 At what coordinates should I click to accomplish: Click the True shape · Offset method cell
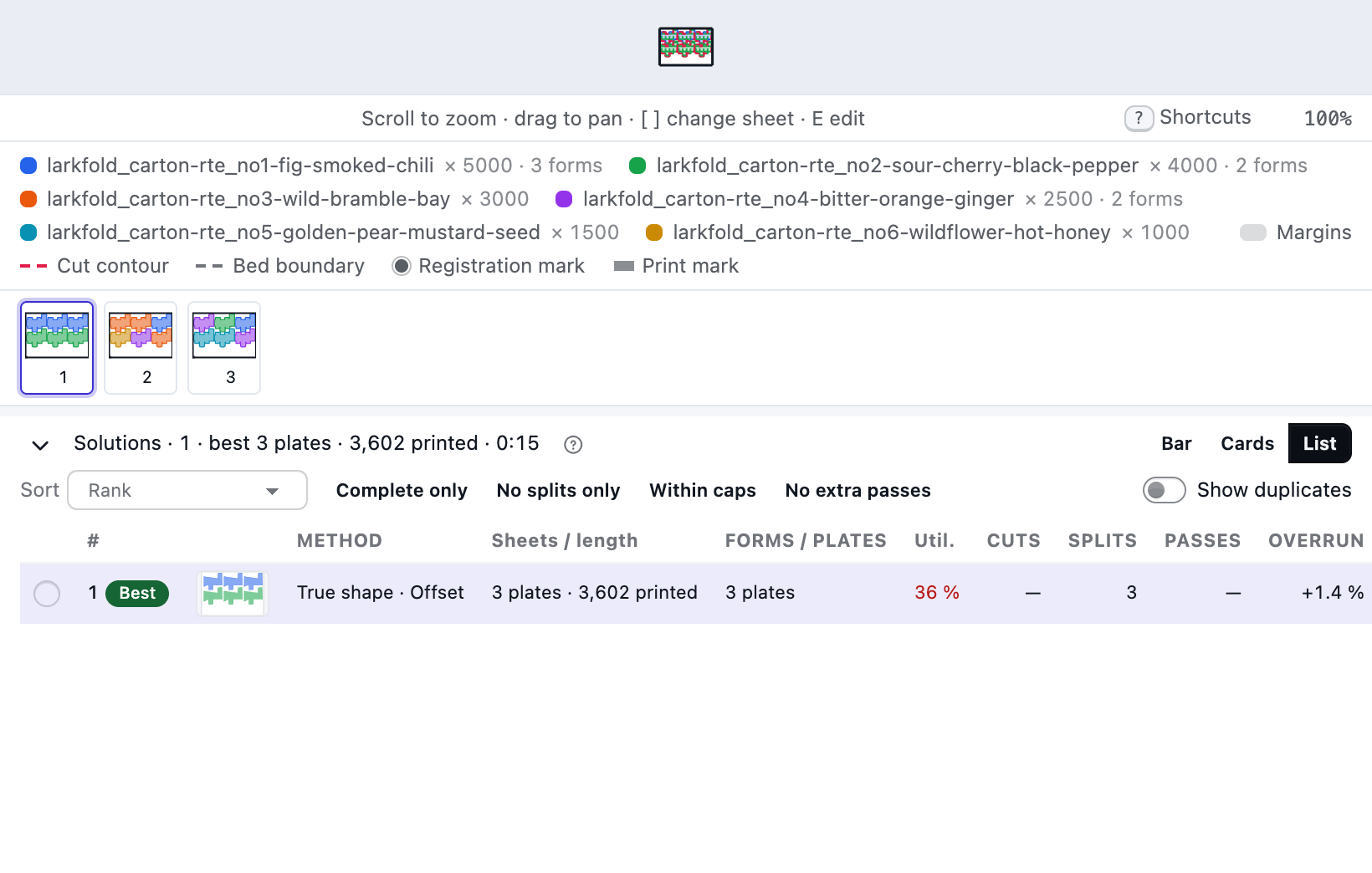pos(381,593)
